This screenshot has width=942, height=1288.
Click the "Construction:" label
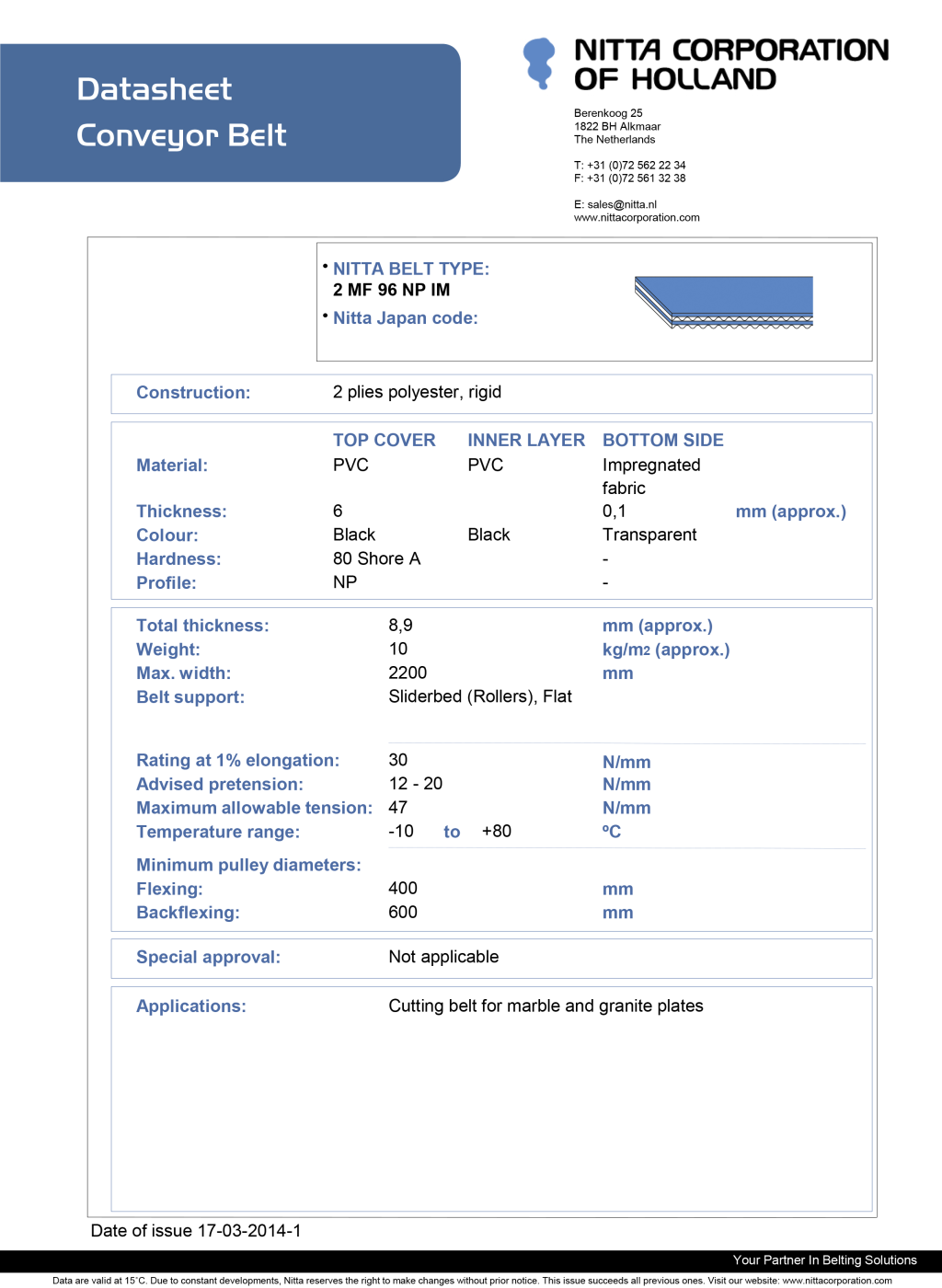[193, 393]
